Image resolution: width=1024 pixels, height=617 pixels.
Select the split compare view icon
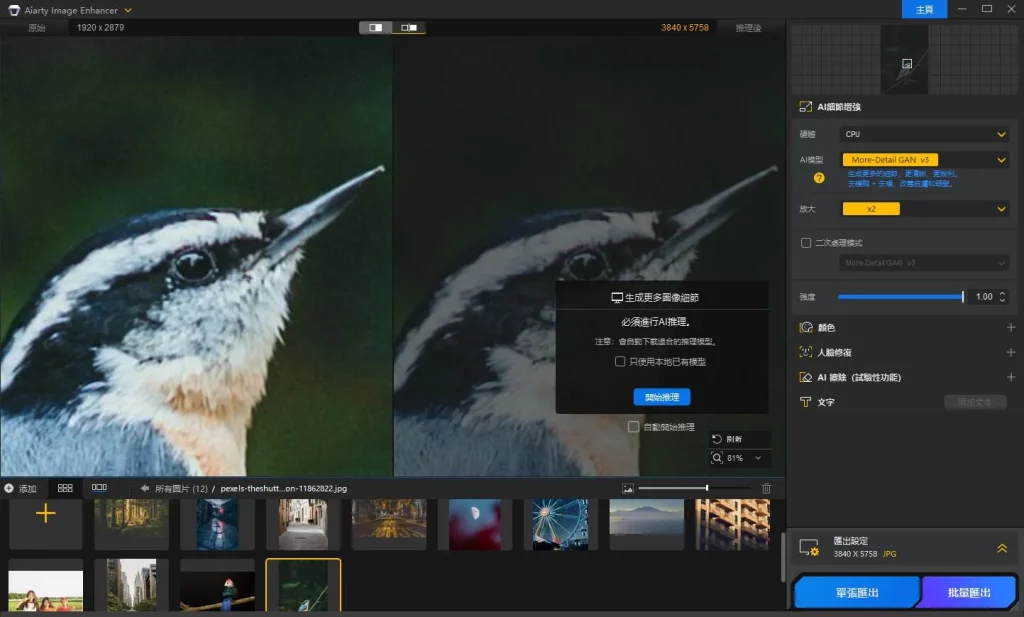pyautogui.click(x=376, y=28)
